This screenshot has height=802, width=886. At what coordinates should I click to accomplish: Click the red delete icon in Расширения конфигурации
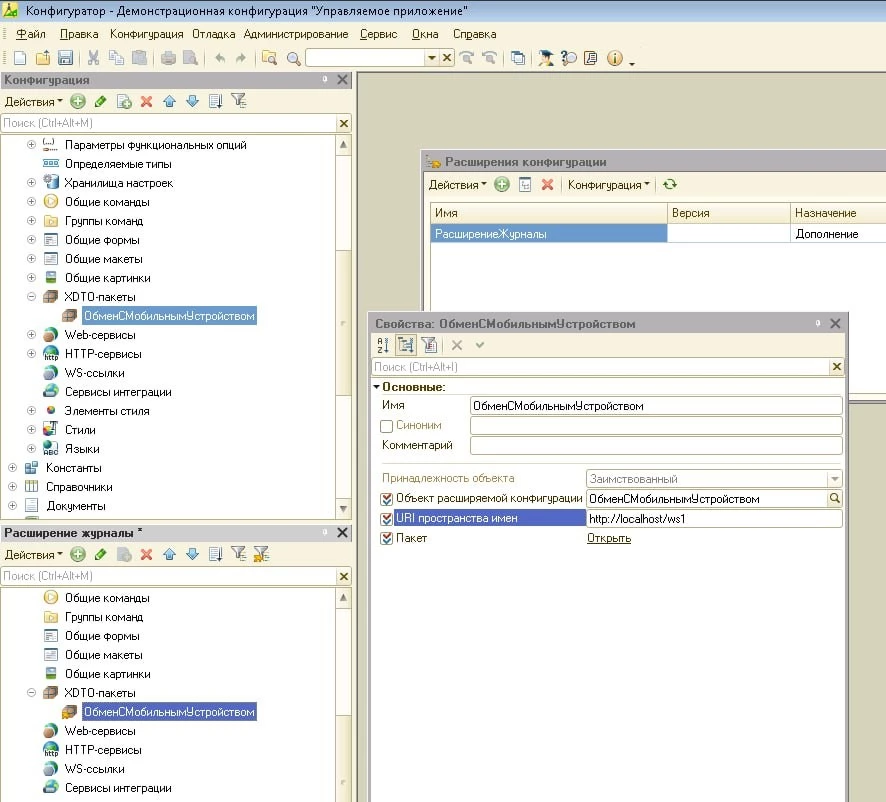click(547, 185)
